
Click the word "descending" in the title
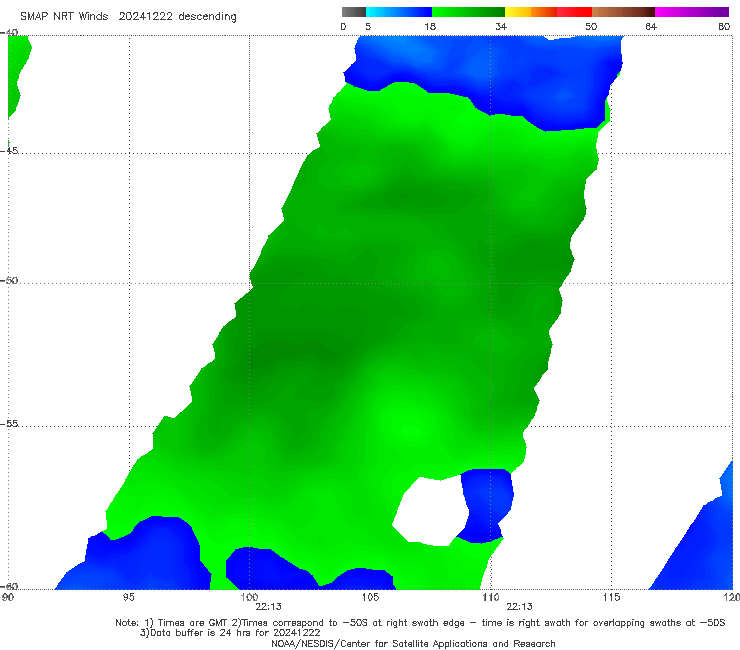point(208,17)
